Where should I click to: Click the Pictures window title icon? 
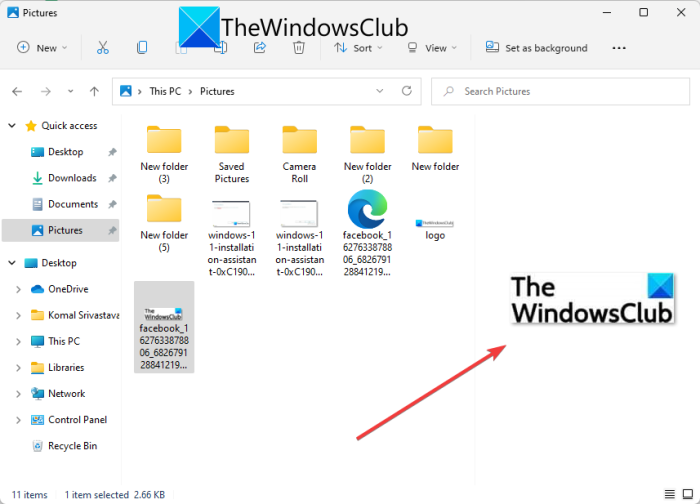(13, 12)
